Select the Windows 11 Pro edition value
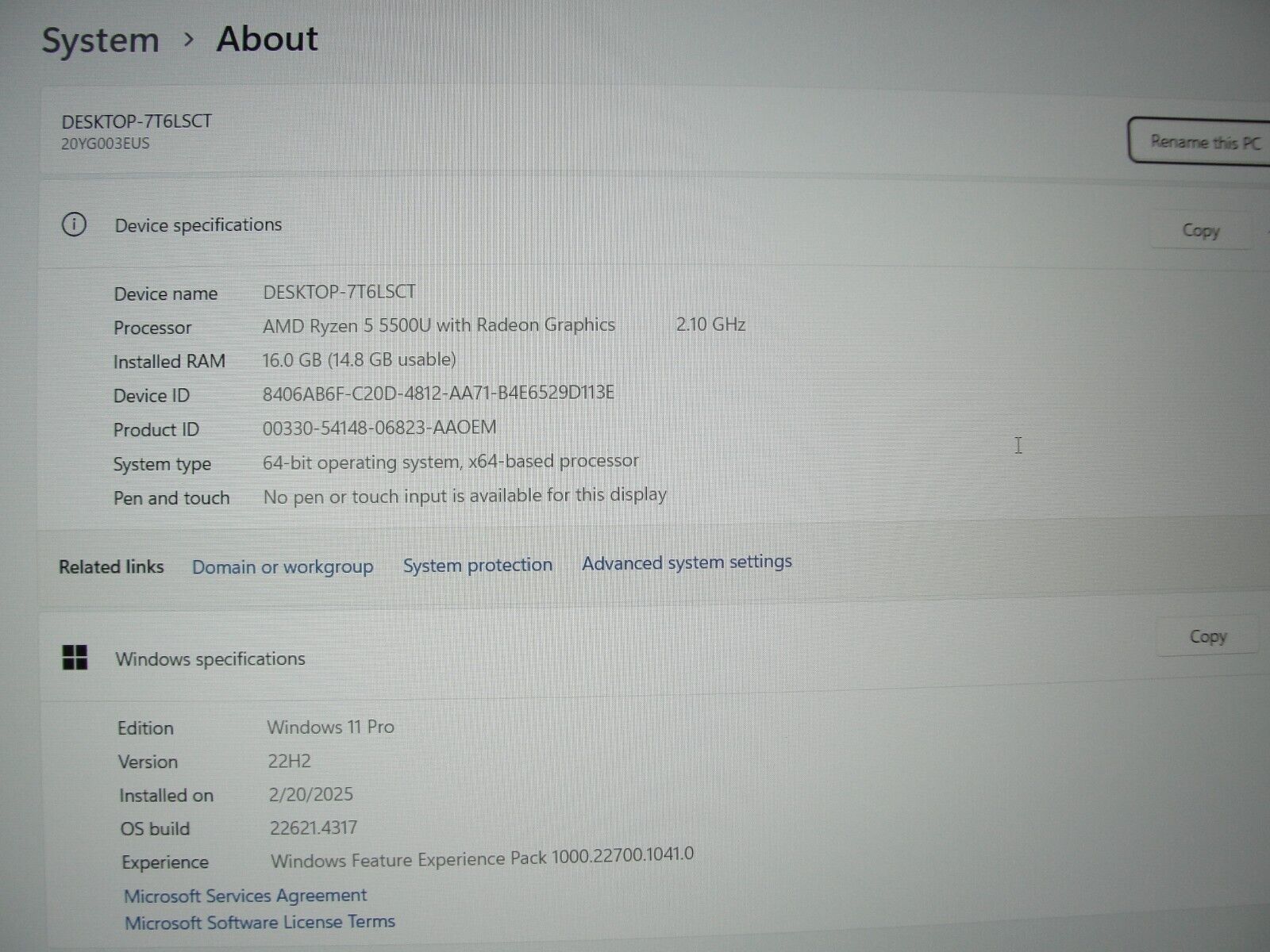Screen dimensions: 1270x952 331,727
